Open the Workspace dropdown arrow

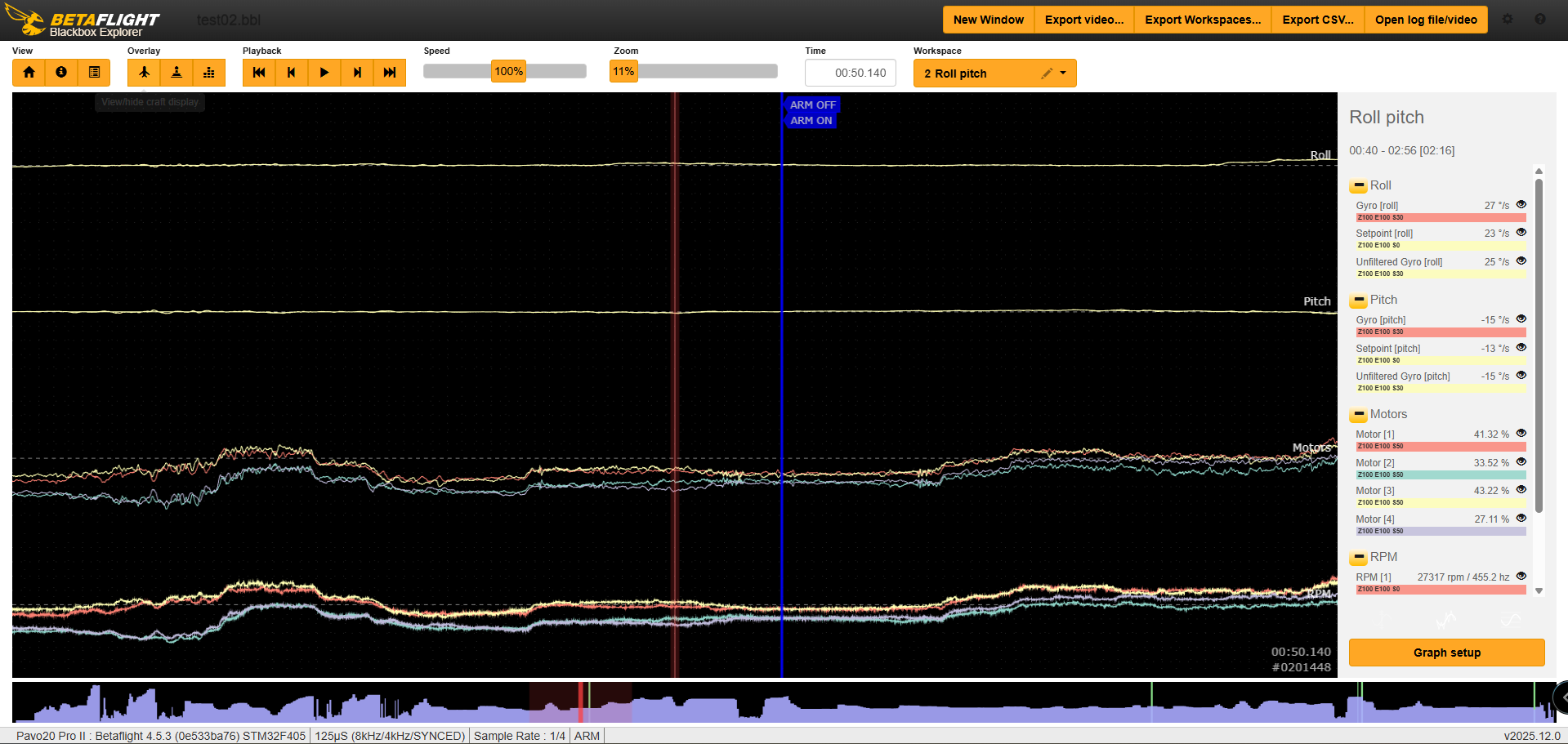(x=1063, y=74)
